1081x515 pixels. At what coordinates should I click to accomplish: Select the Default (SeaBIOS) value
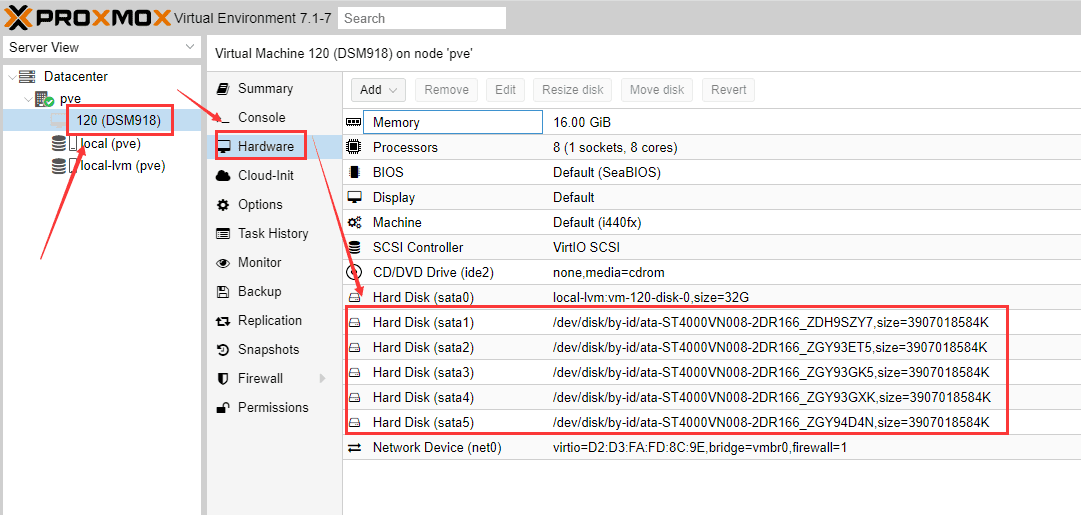(x=607, y=172)
